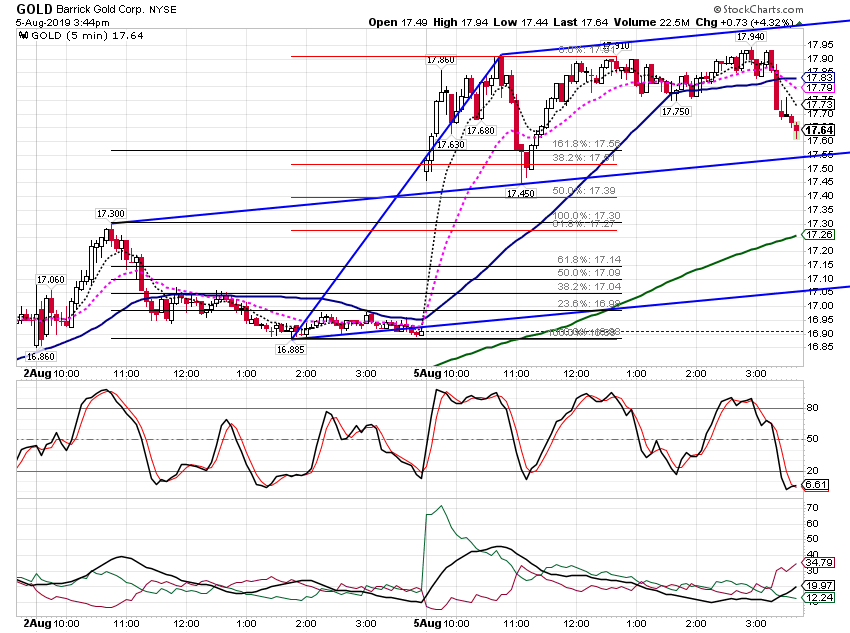This screenshot has width=850, height=633.
Task: Click the '5-Aug-2019 3:44pm' timestamp
Action: tap(63, 23)
